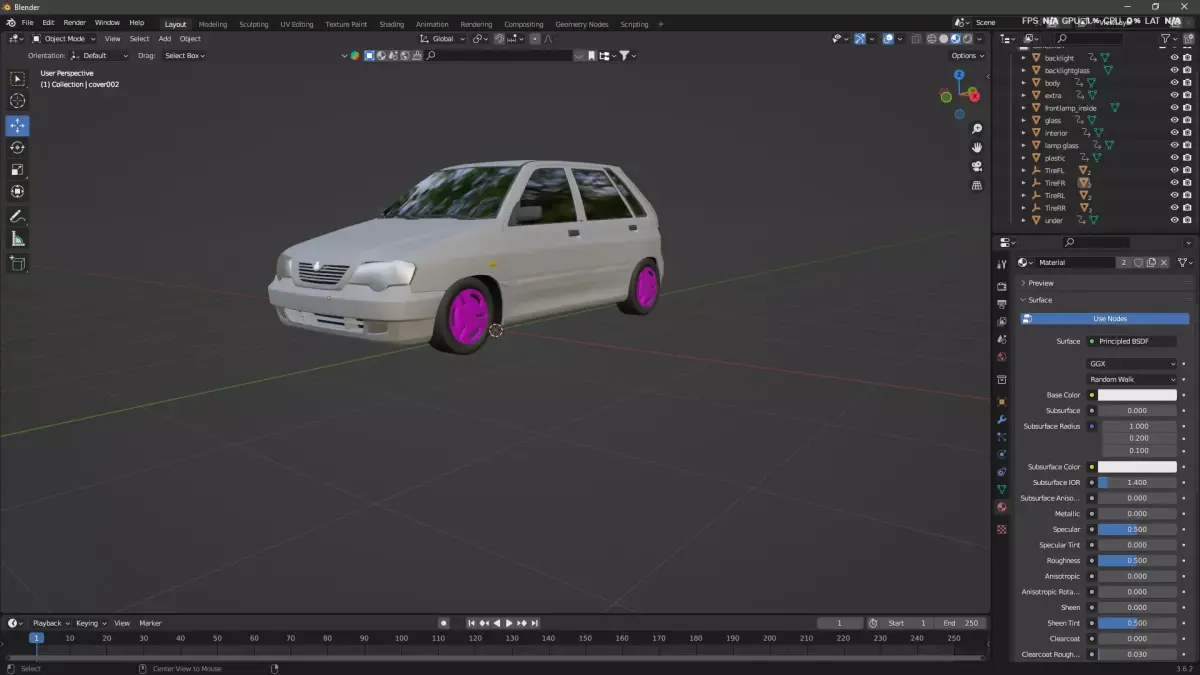1200x675 pixels.
Task: Expand the plastic outliner item
Action: pos(1023,158)
